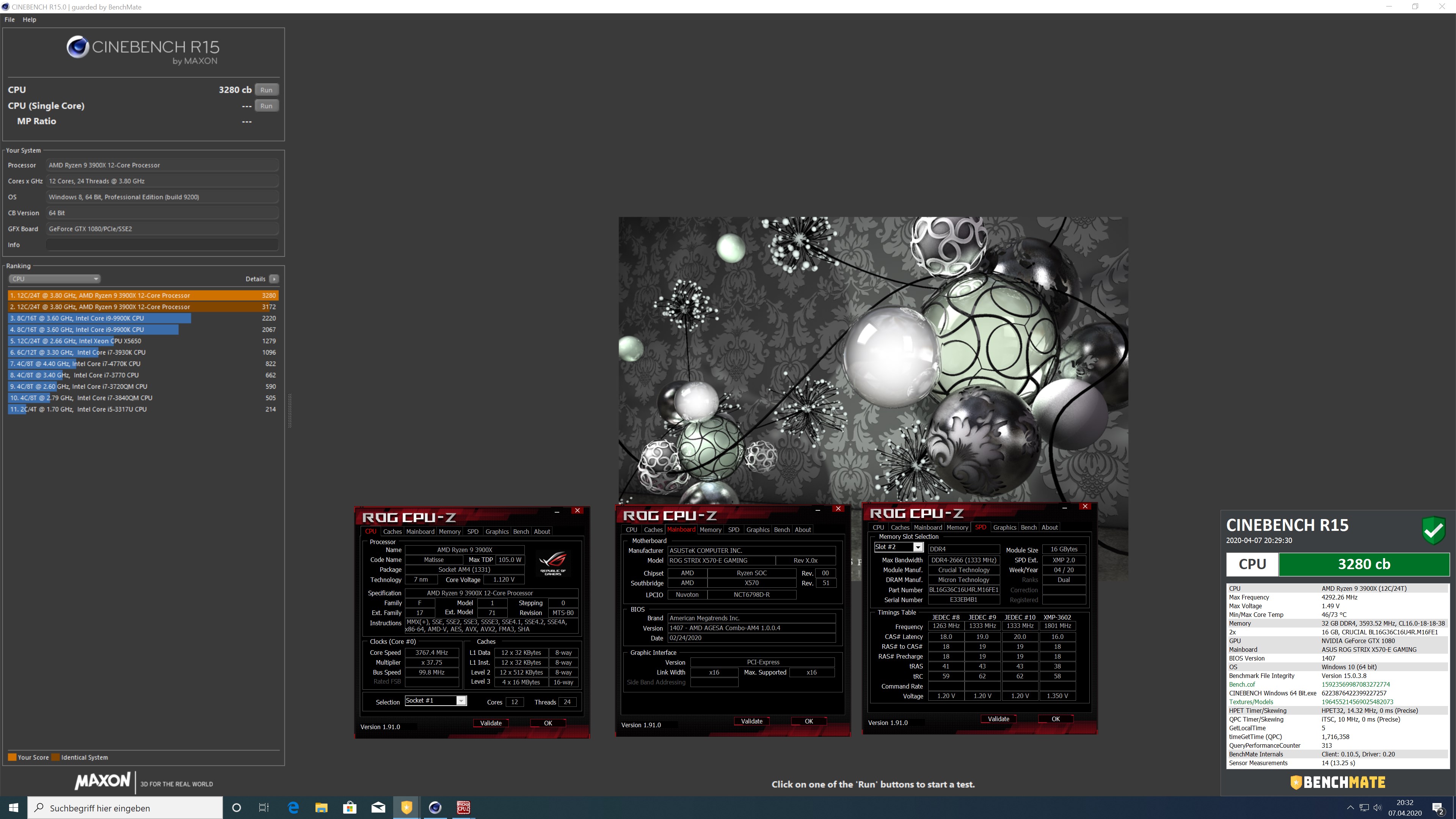
Task: Select Intel Core i9-9900K entry scoring 2220
Action: [143, 318]
